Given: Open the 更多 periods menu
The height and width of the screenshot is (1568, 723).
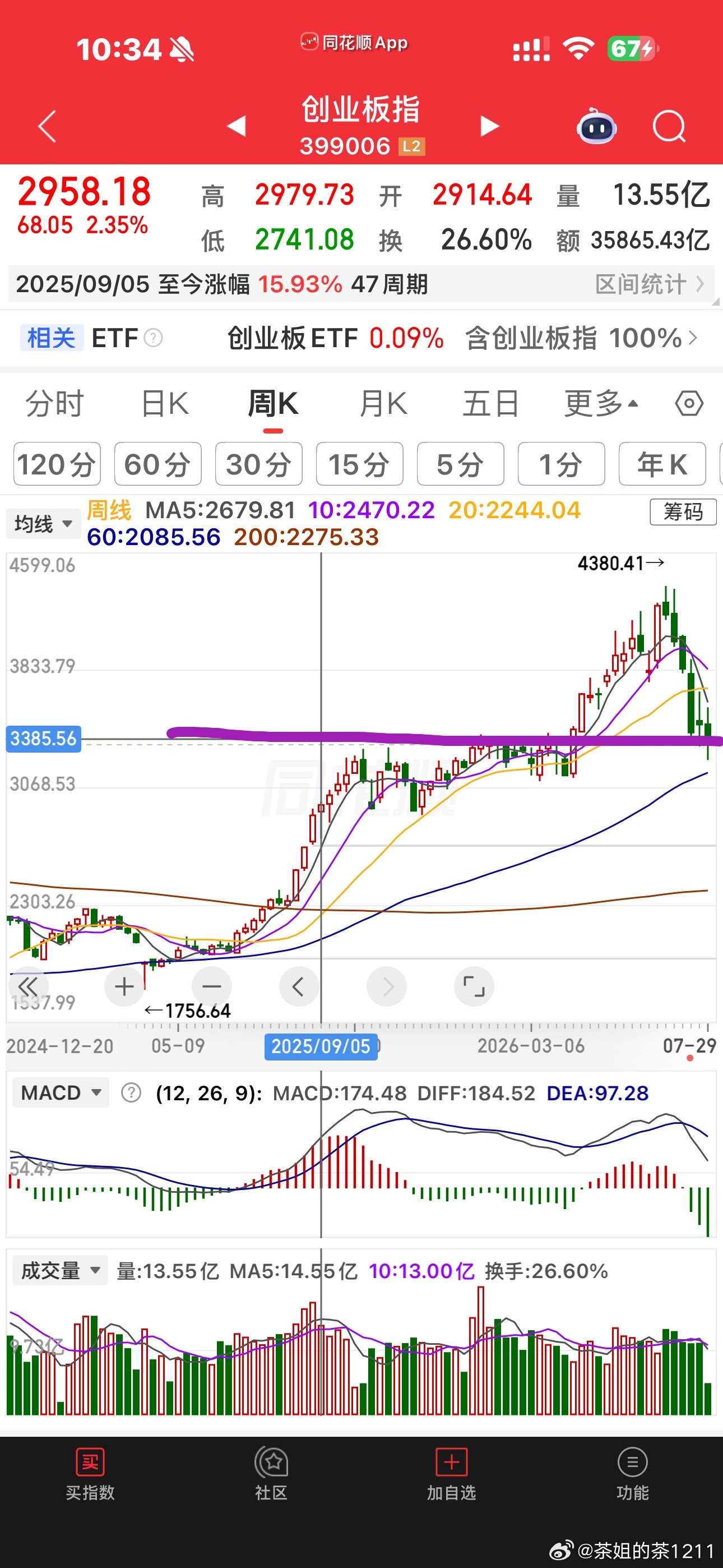Looking at the screenshot, I should (x=601, y=404).
